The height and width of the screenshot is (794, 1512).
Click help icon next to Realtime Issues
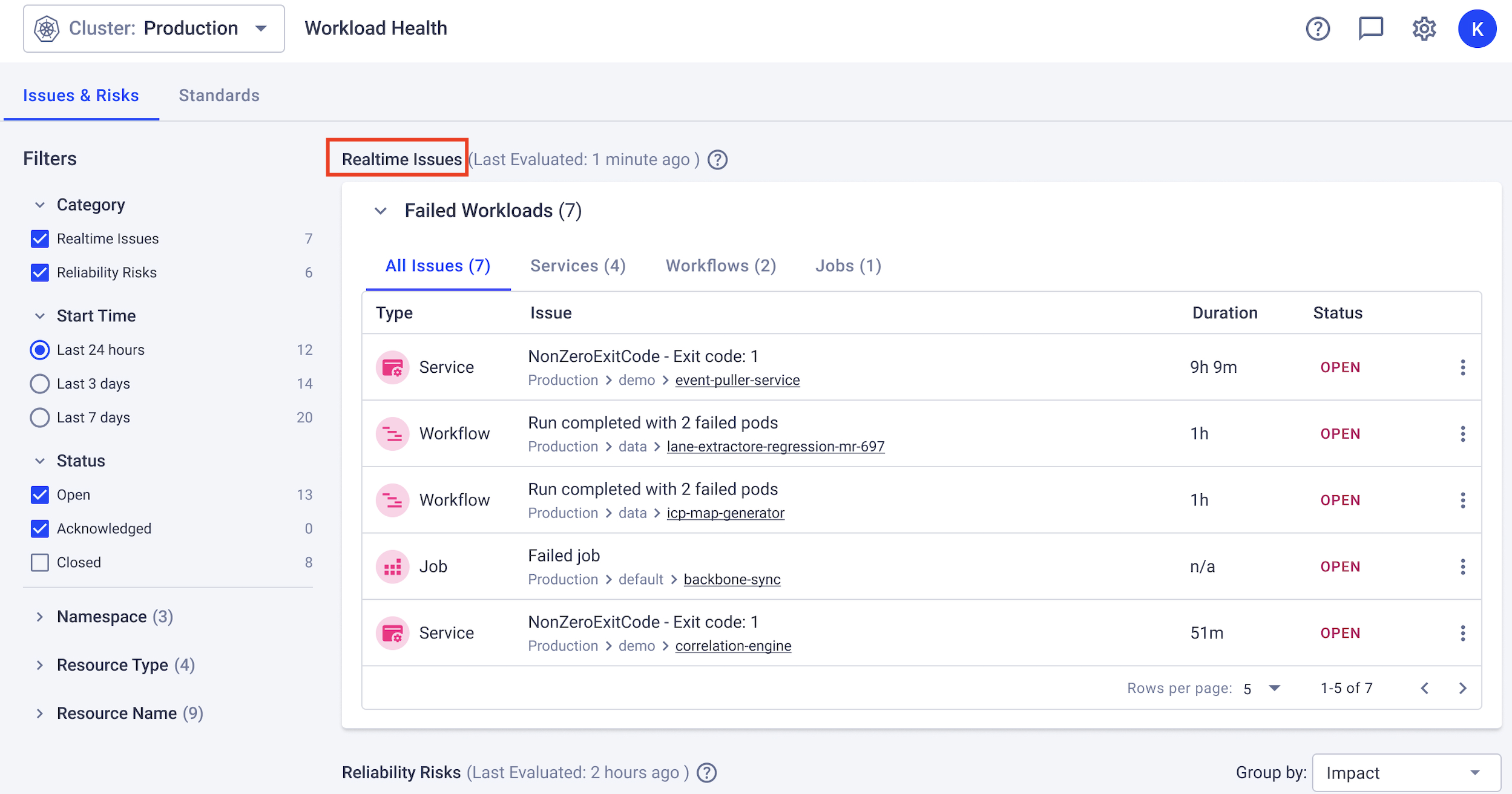click(x=717, y=160)
